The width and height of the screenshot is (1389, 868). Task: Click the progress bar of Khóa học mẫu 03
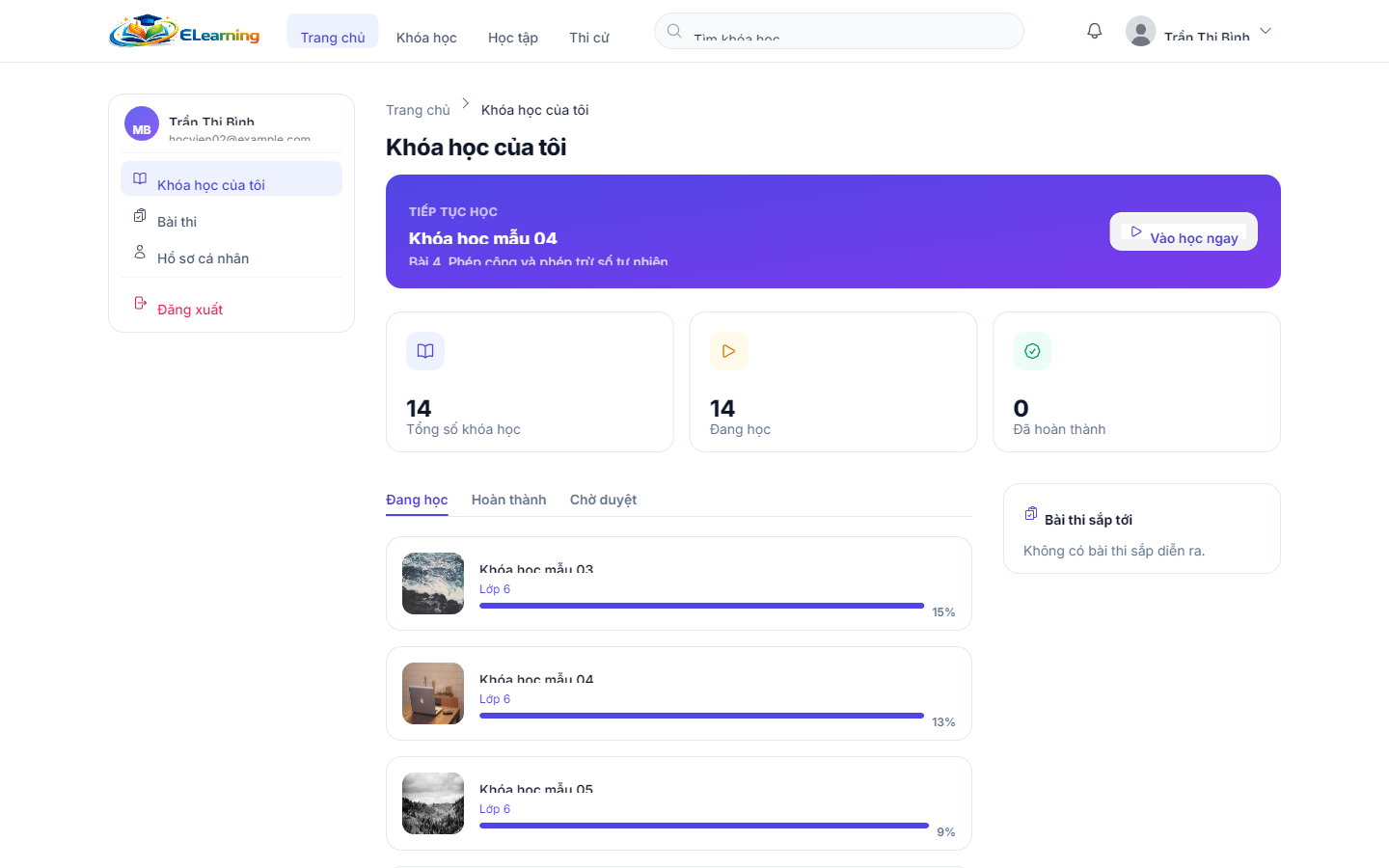[702, 606]
